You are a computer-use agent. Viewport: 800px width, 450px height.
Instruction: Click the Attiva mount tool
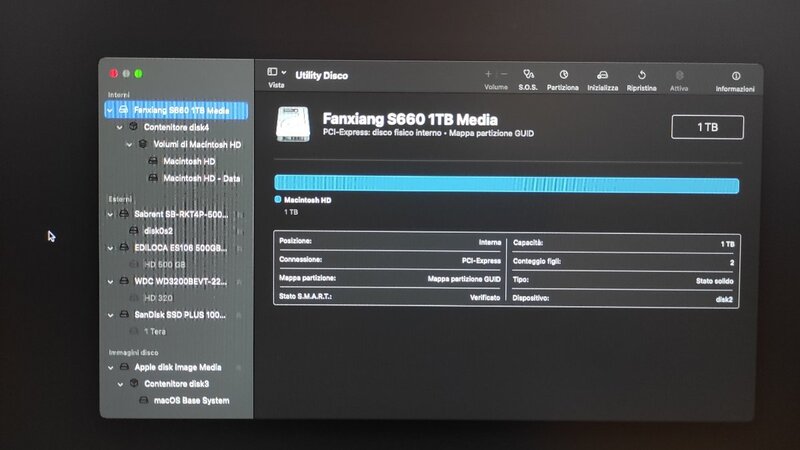pos(679,81)
